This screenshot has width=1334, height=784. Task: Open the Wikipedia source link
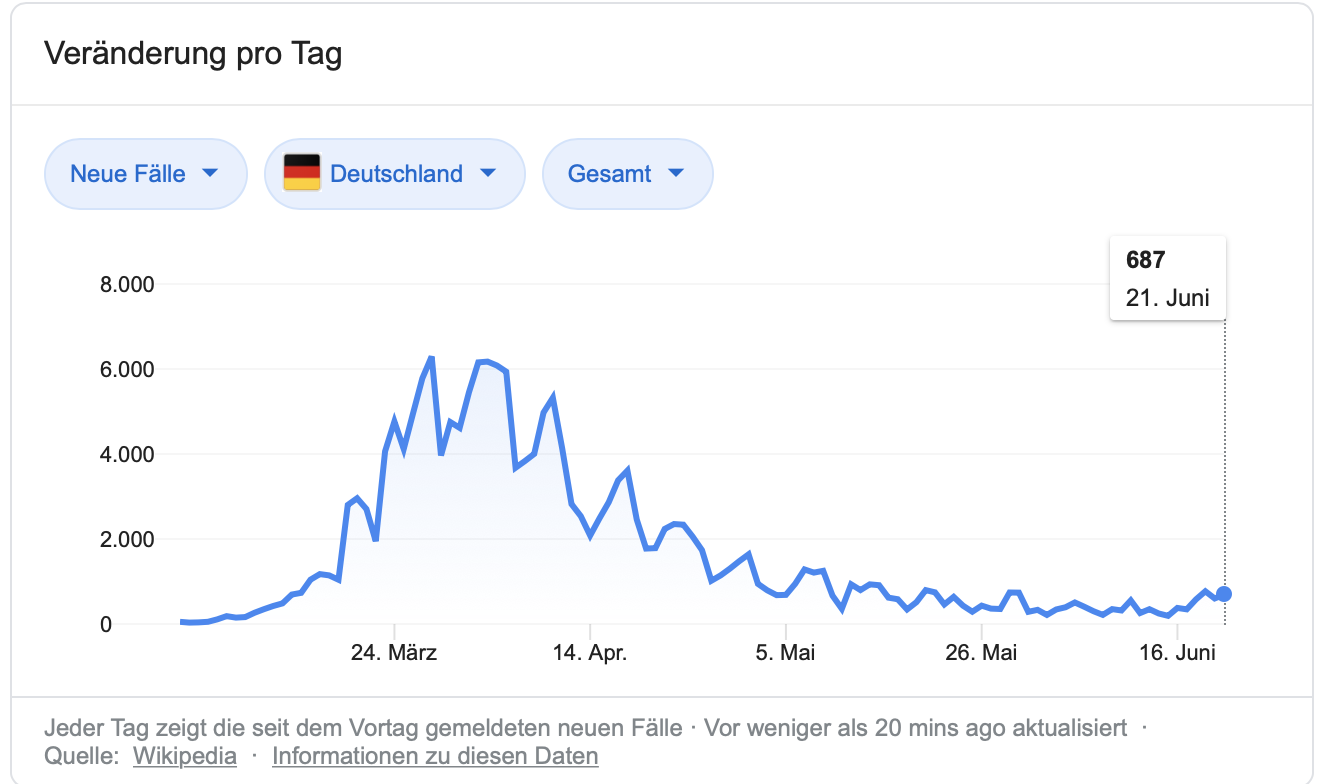pyautogui.click(x=185, y=756)
